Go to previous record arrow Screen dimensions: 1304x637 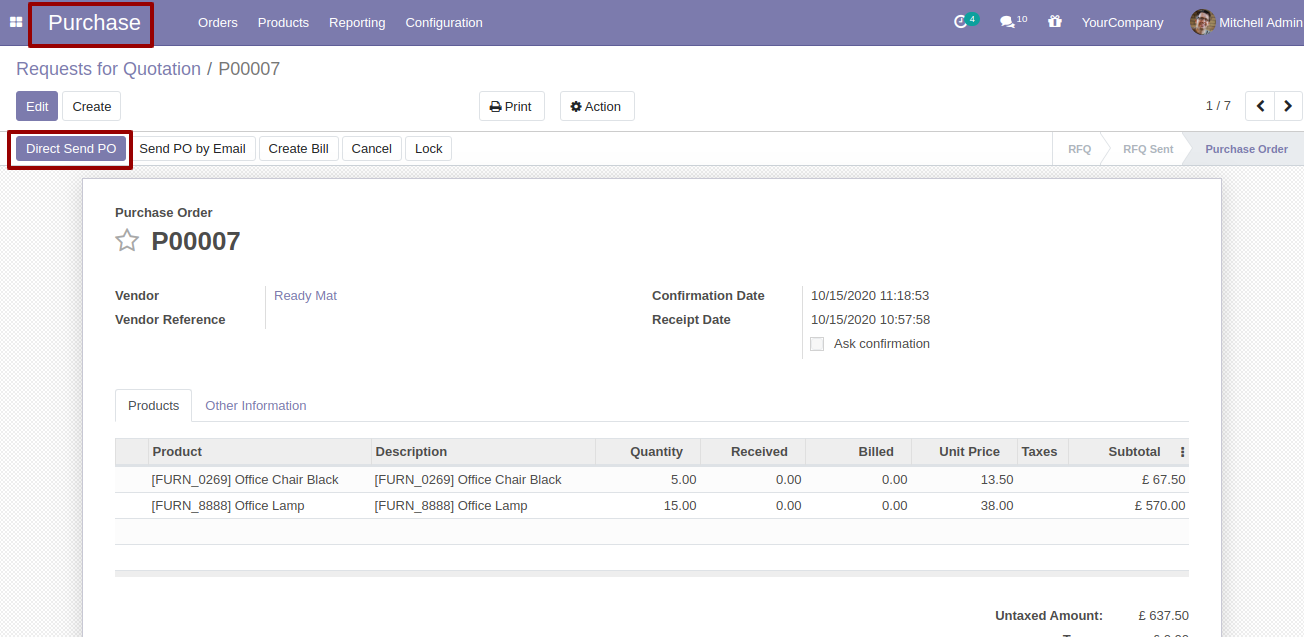[x=1260, y=106]
